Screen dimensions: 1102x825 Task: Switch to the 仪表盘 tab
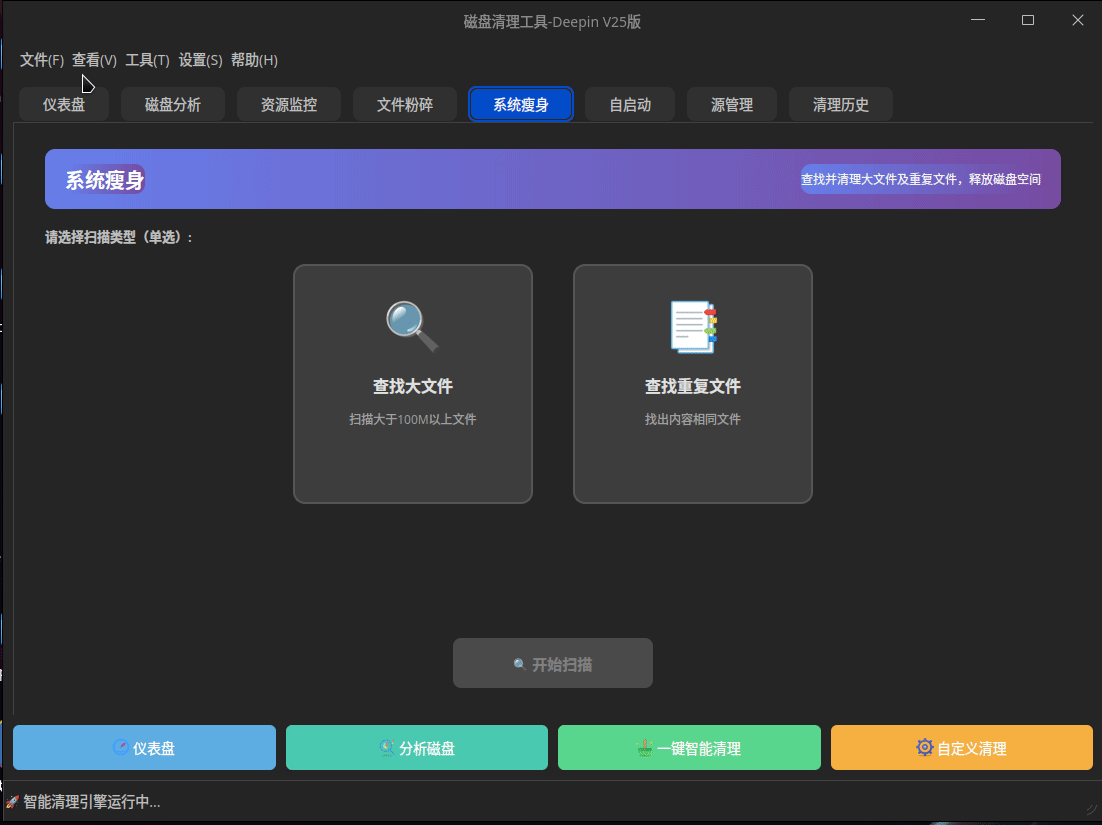click(x=64, y=105)
